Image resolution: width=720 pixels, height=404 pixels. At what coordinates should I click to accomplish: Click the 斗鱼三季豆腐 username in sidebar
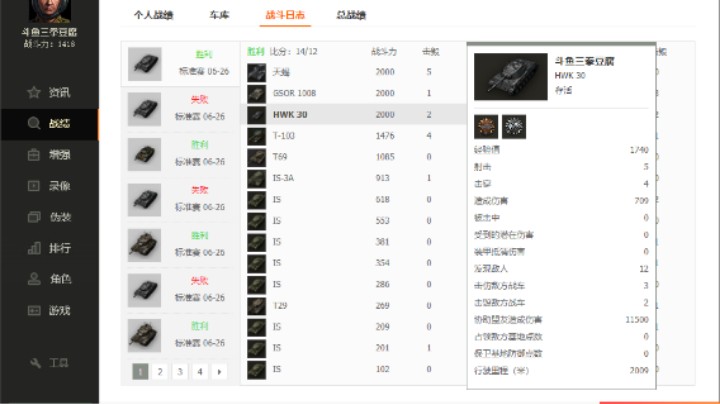point(49,32)
